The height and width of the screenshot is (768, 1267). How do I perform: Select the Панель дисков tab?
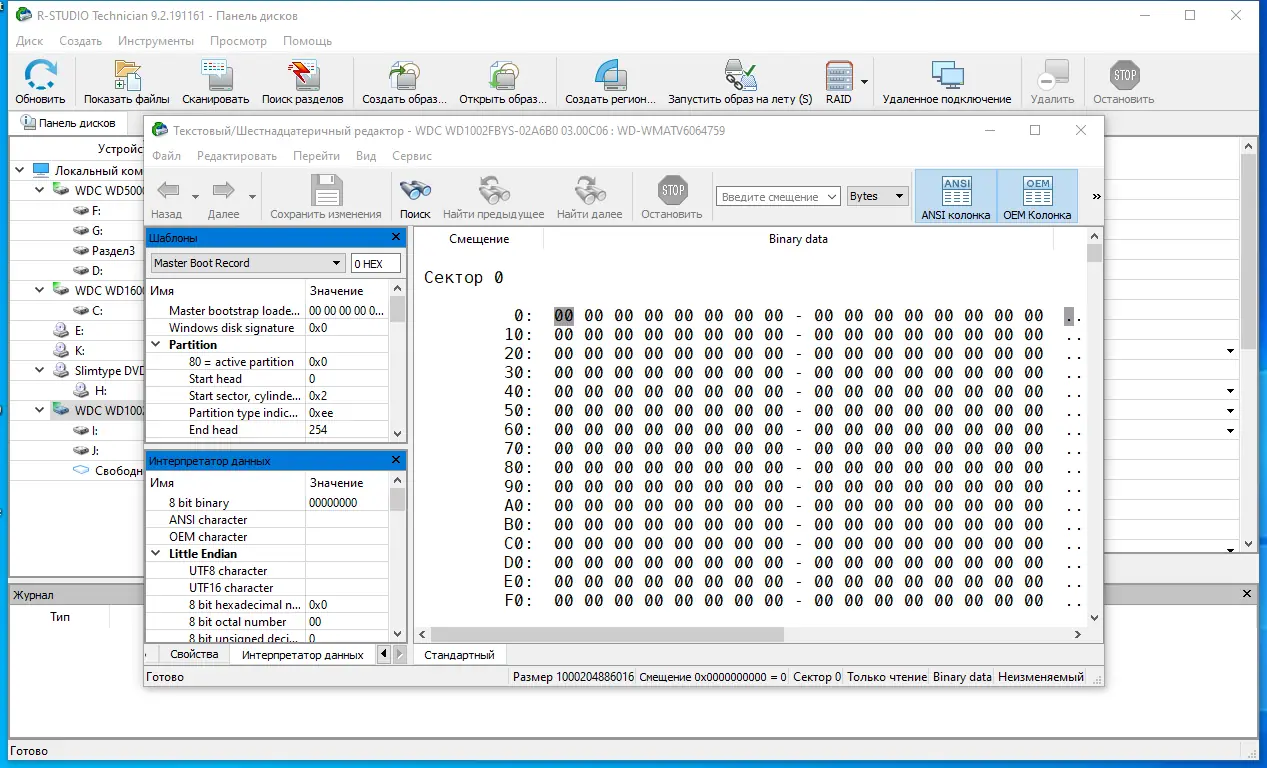(68, 123)
